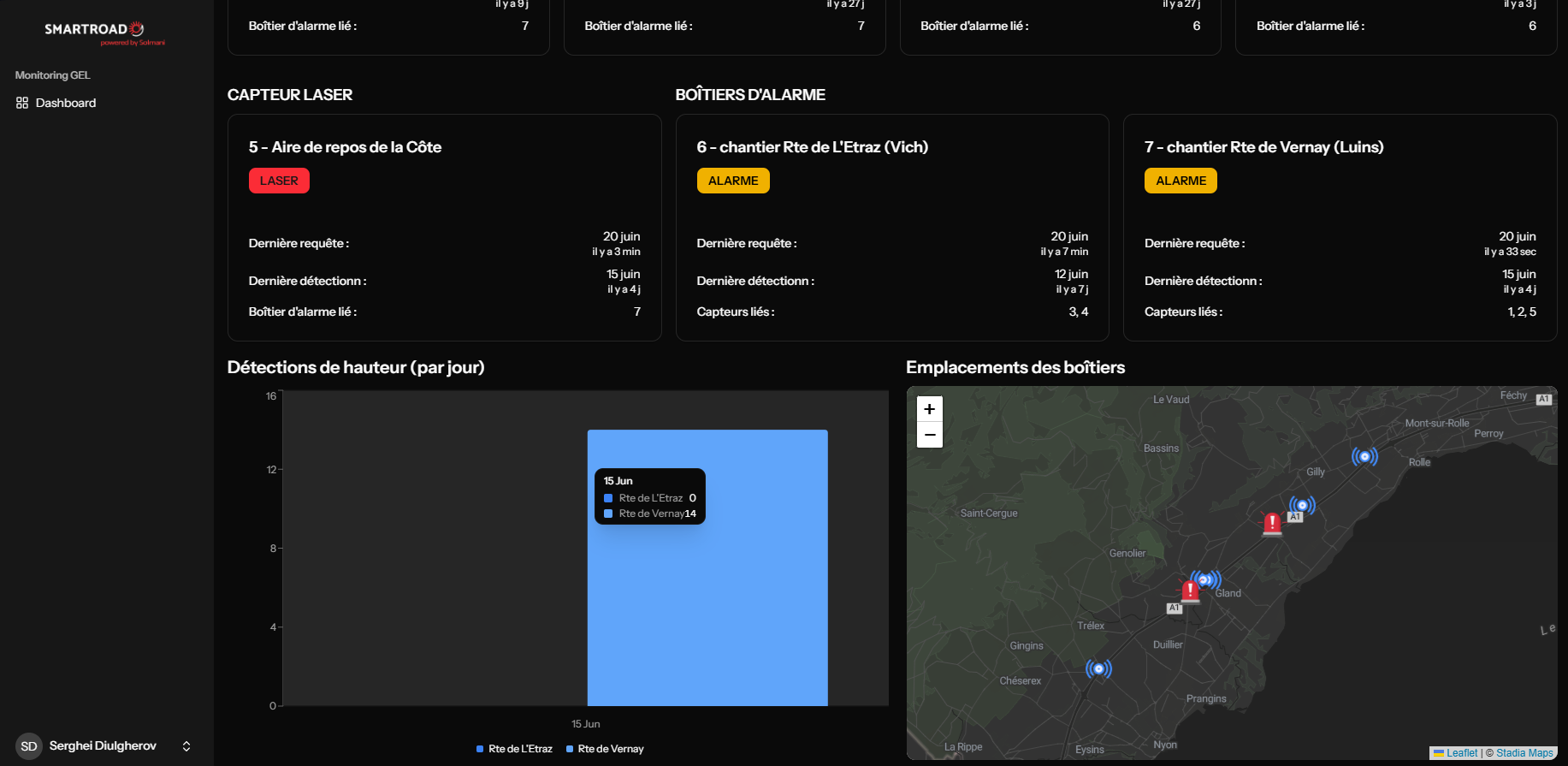This screenshot has width=1568, height=766.
Task: Open the Stadia Maps attribution link
Action: tap(1524, 753)
